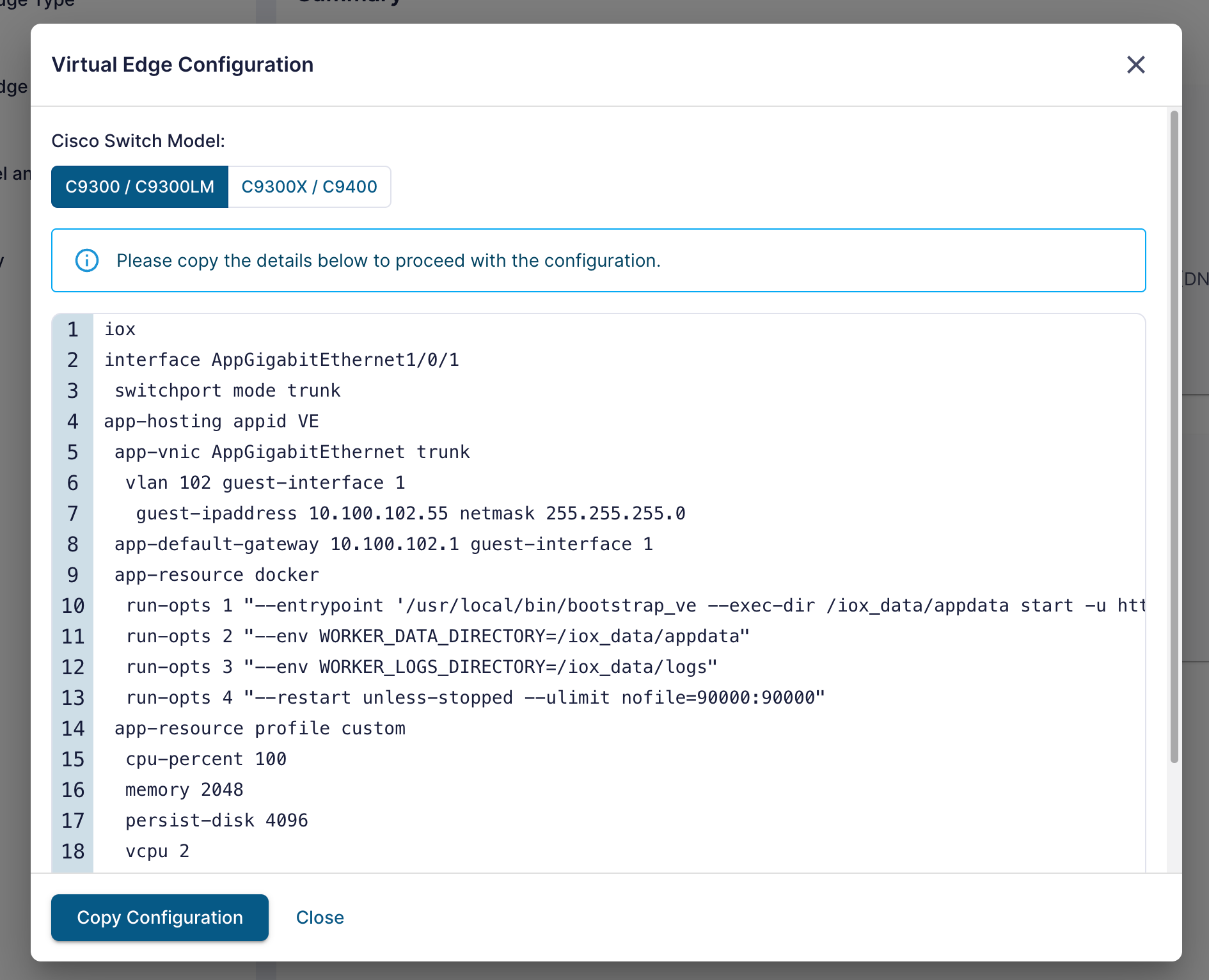Click the 'cpu-percent 100' line
Image resolution: width=1209 pixels, height=980 pixels.
(x=206, y=759)
